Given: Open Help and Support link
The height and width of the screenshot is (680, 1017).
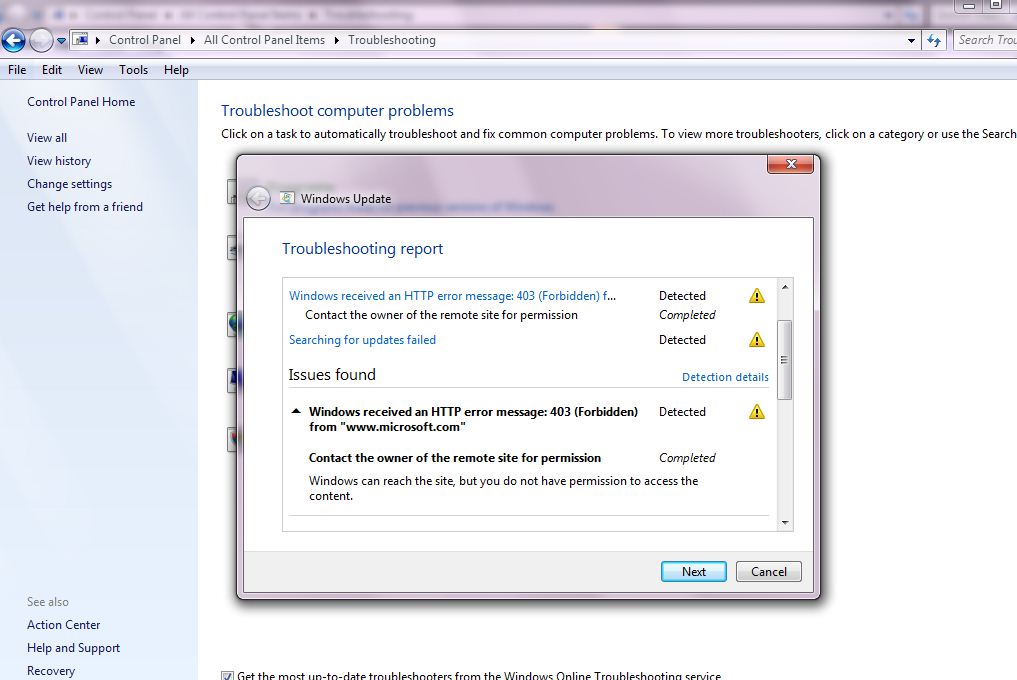Looking at the screenshot, I should click(73, 648).
